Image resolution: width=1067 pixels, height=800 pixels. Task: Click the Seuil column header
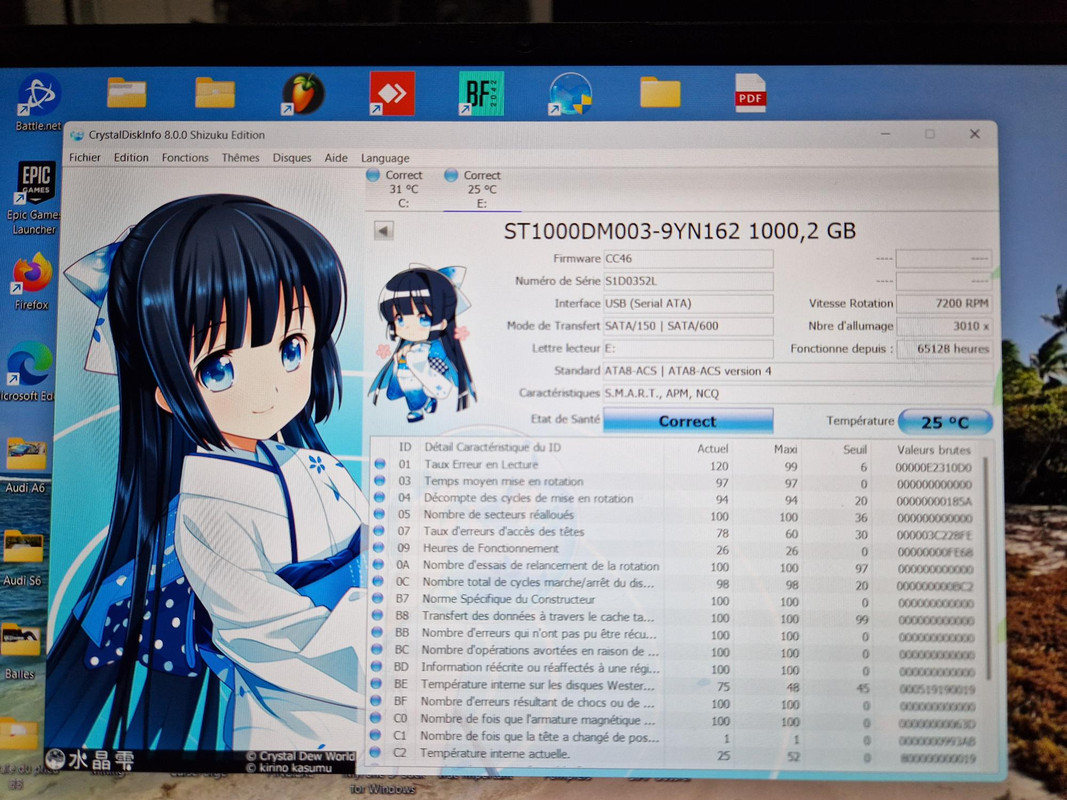(855, 449)
